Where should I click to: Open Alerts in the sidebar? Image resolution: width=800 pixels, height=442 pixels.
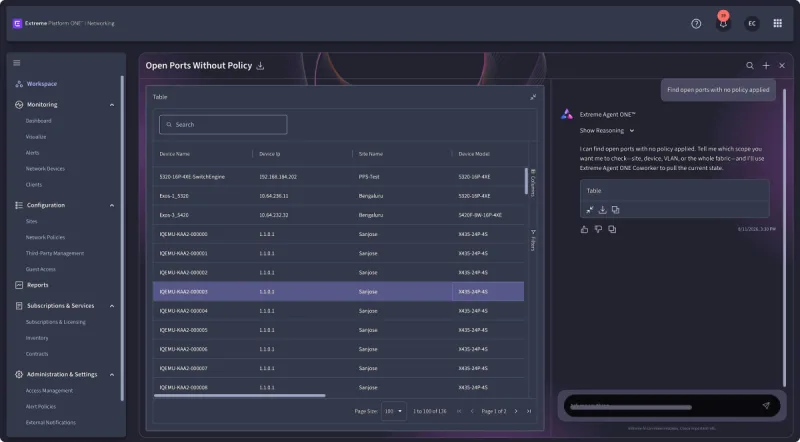pyautogui.click(x=32, y=153)
